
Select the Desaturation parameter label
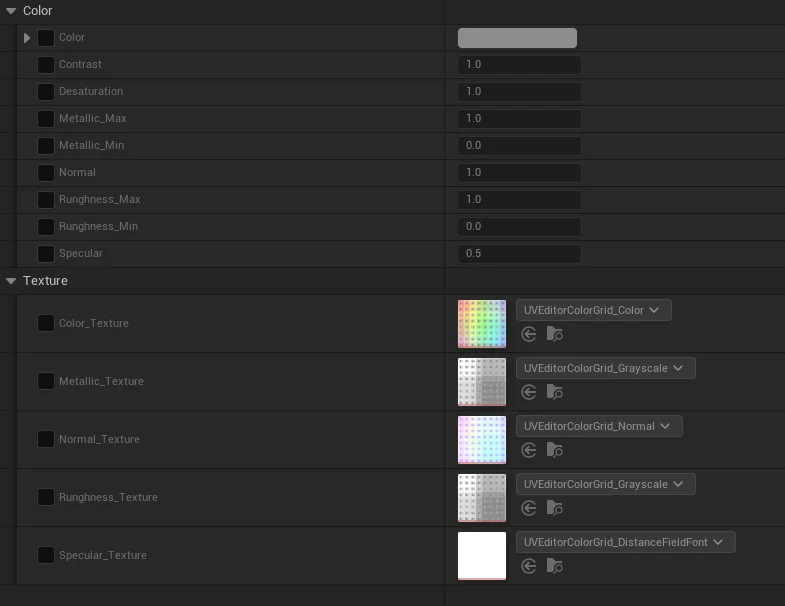(91, 92)
